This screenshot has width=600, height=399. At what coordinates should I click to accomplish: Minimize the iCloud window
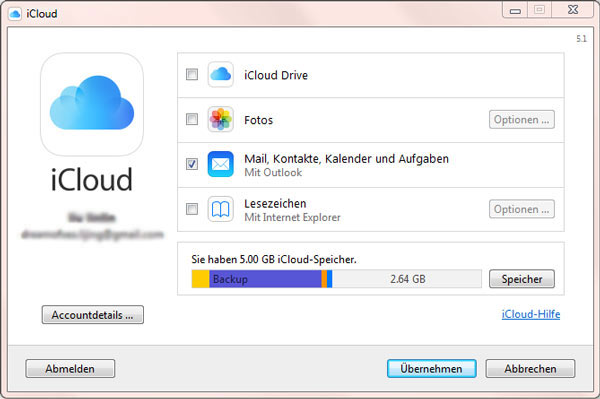[x=515, y=10]
